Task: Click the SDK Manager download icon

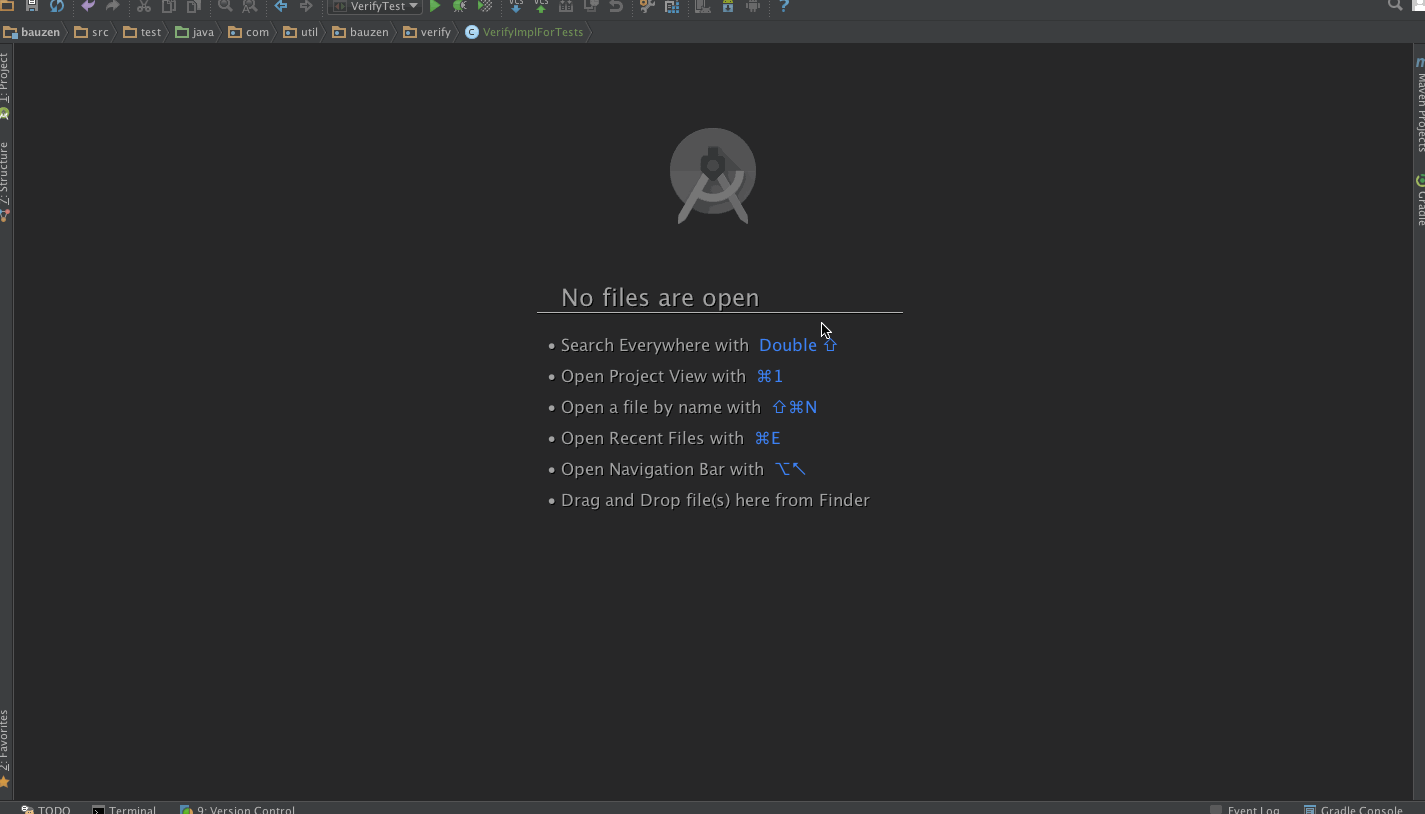Action: coord(728,6)
